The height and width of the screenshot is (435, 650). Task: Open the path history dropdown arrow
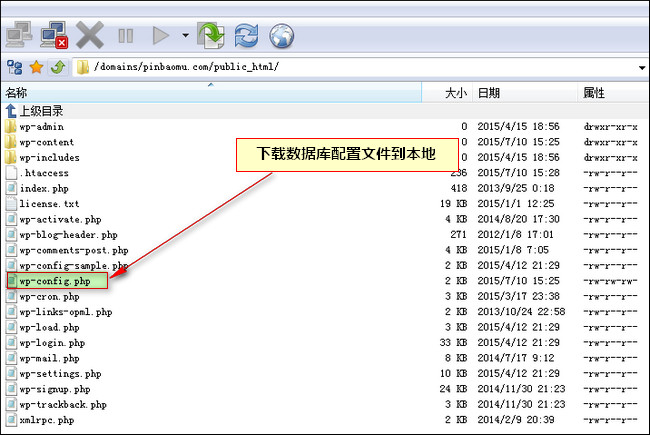pos(642,68)
